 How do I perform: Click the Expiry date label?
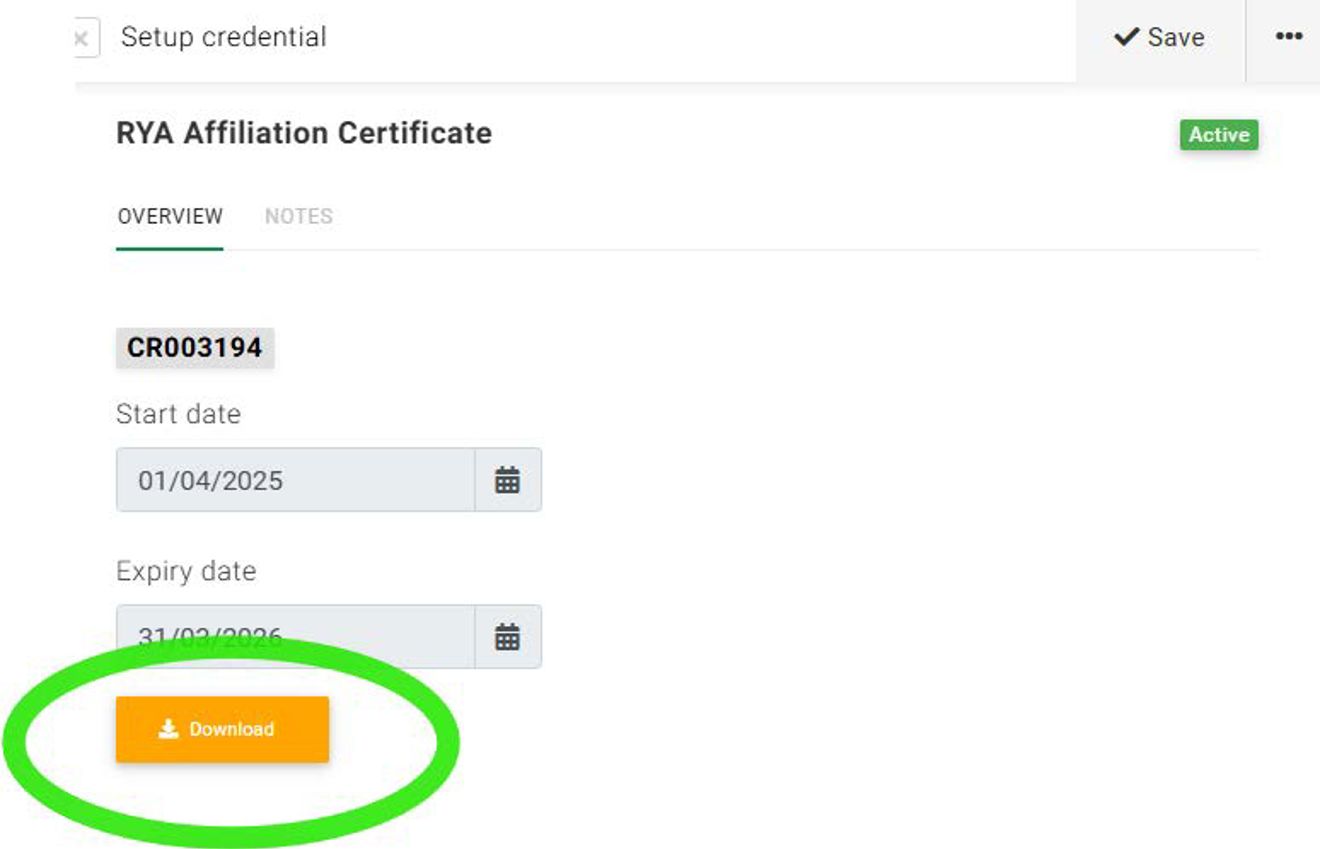(186, 571)
